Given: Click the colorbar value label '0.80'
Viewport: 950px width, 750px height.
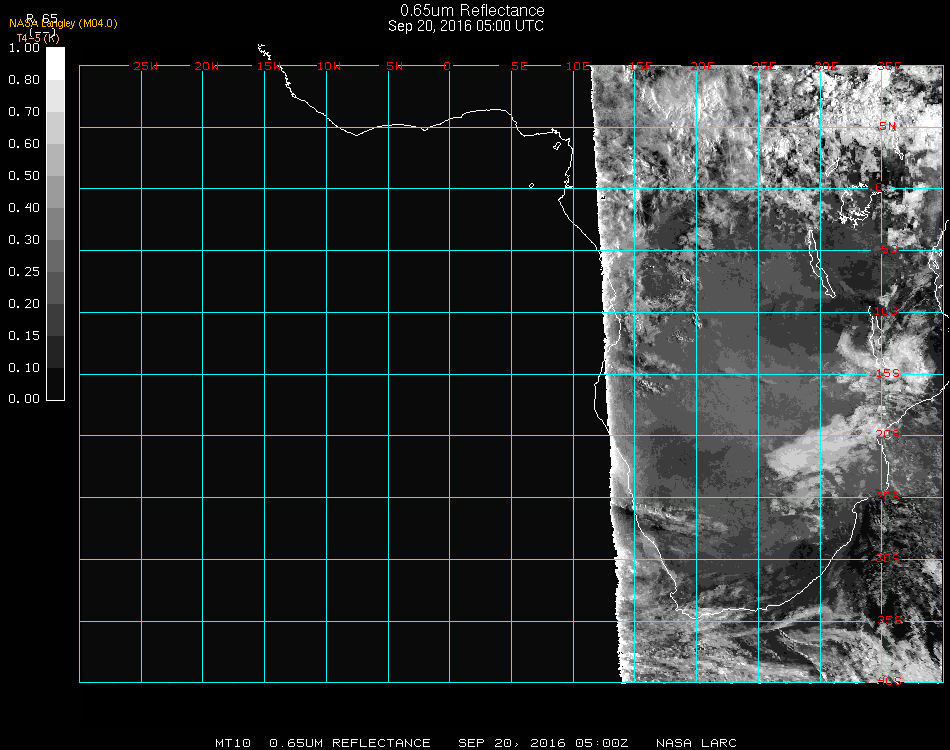Looking at the screenshot, I should click(x=24, y=79).
